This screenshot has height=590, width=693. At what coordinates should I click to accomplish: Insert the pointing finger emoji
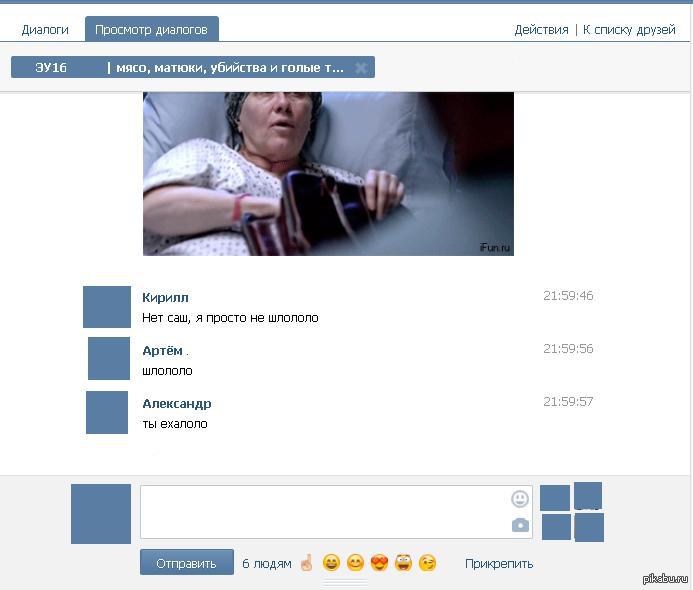click(x=306, y=563)
